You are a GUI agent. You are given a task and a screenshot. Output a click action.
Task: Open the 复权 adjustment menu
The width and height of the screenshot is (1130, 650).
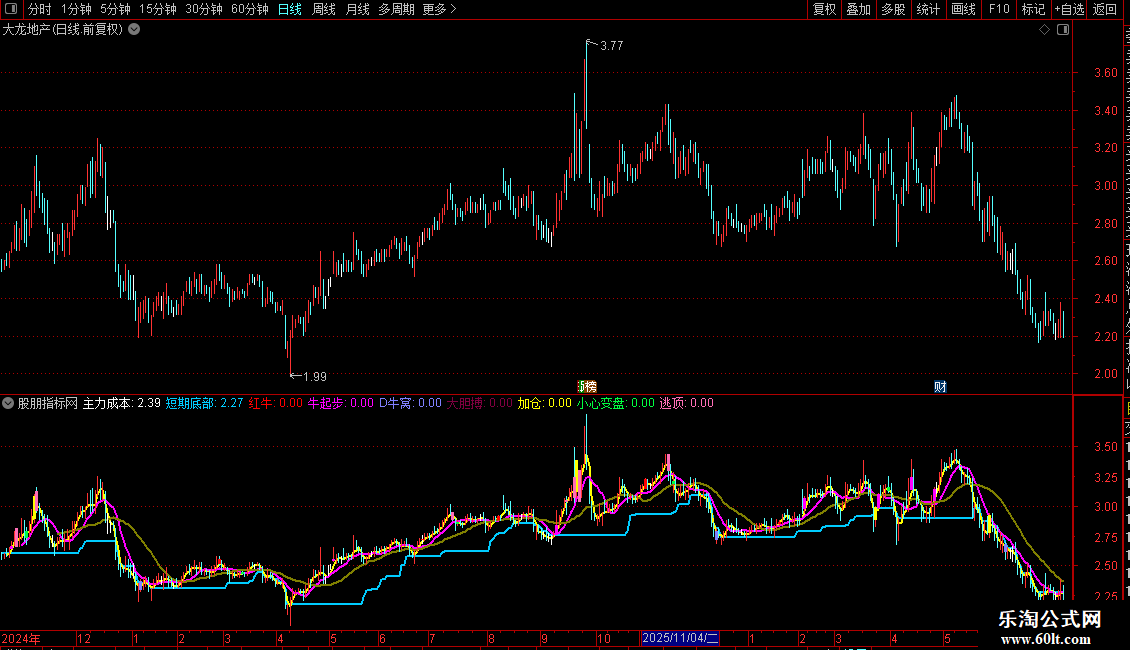tap(824, 9)
